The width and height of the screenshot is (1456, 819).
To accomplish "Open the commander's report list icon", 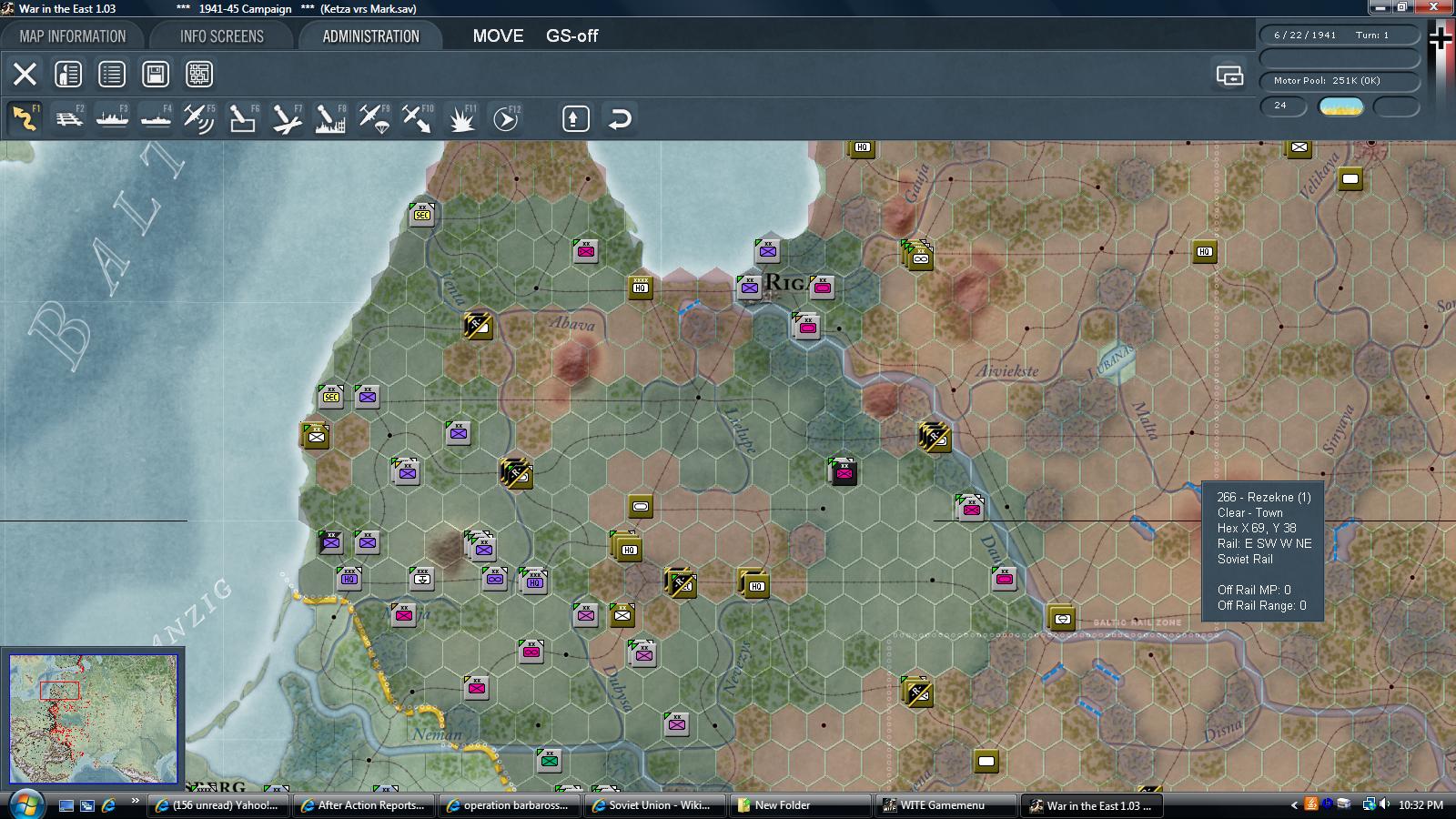I will [68, 74].
